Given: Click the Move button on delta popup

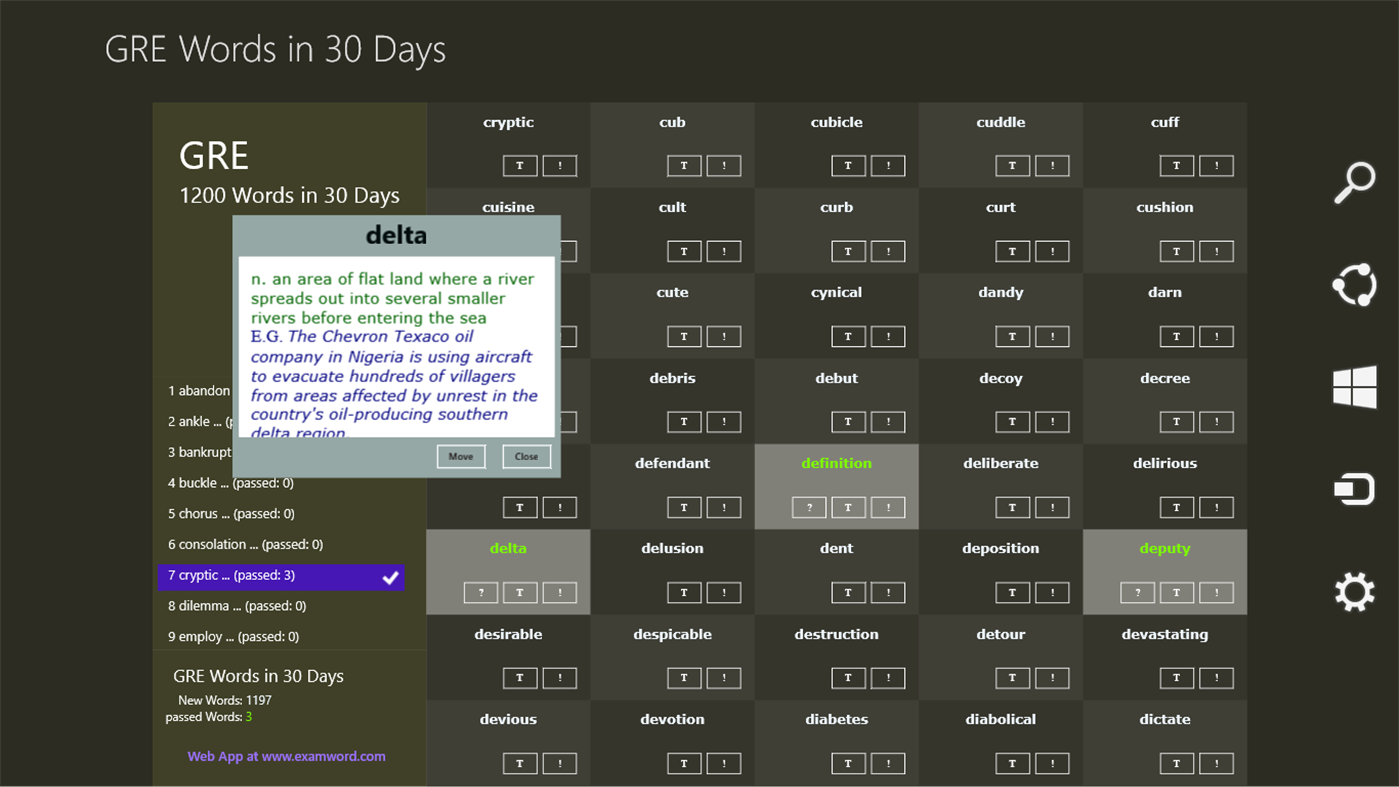Looking at the screenshot, I should click(x=461, y=456).
